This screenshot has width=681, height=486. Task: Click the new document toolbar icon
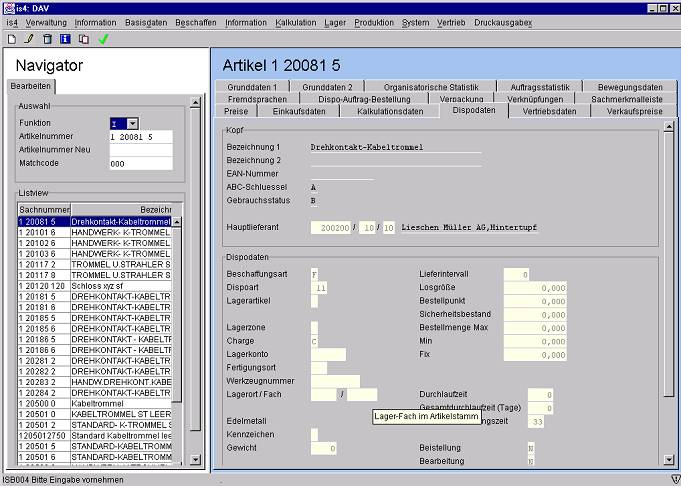coord(11,39)
